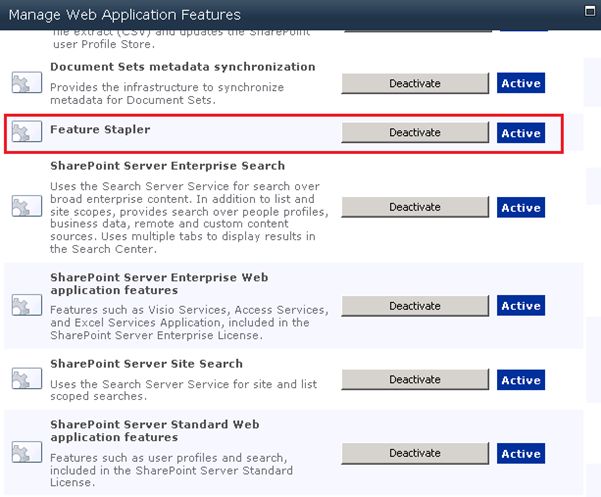This screenshot has width=601, height=497.
Task: Deactivate the Feature Stapler feature
Action: (415, 133)
